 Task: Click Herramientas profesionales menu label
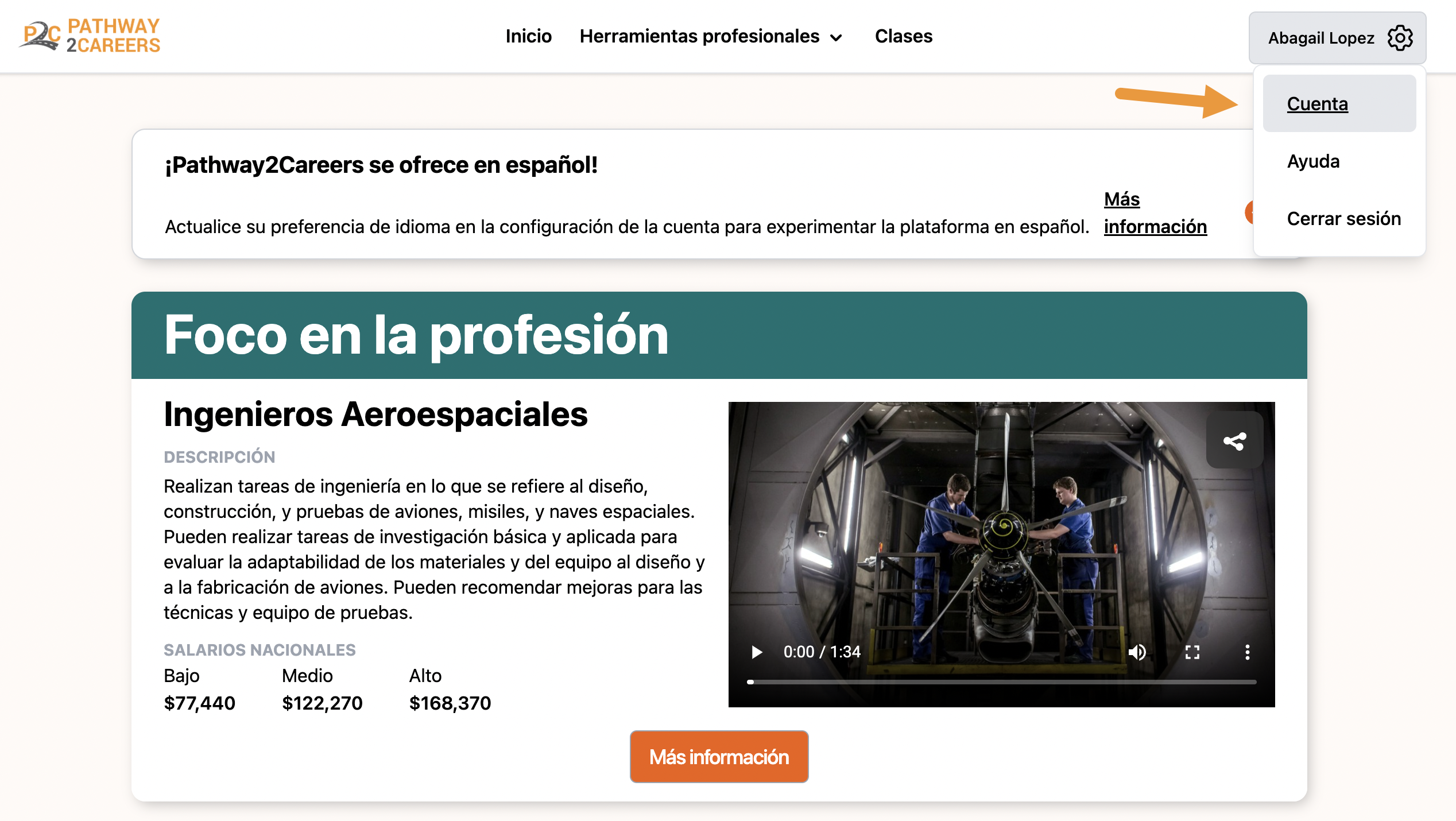pos(699,36)
